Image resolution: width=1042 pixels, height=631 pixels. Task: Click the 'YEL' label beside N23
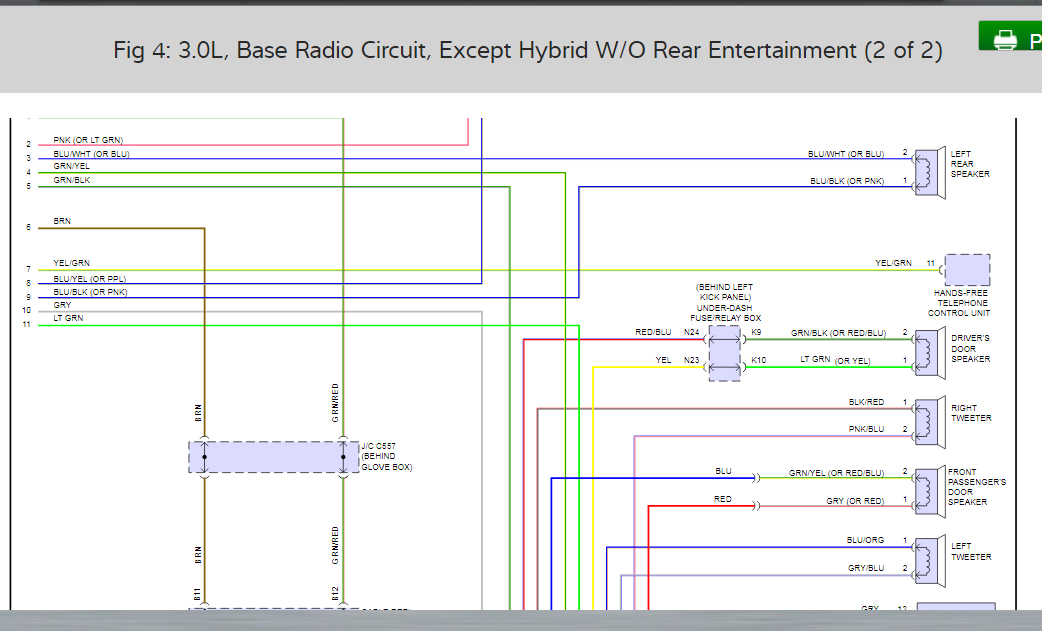click(663, 360)
